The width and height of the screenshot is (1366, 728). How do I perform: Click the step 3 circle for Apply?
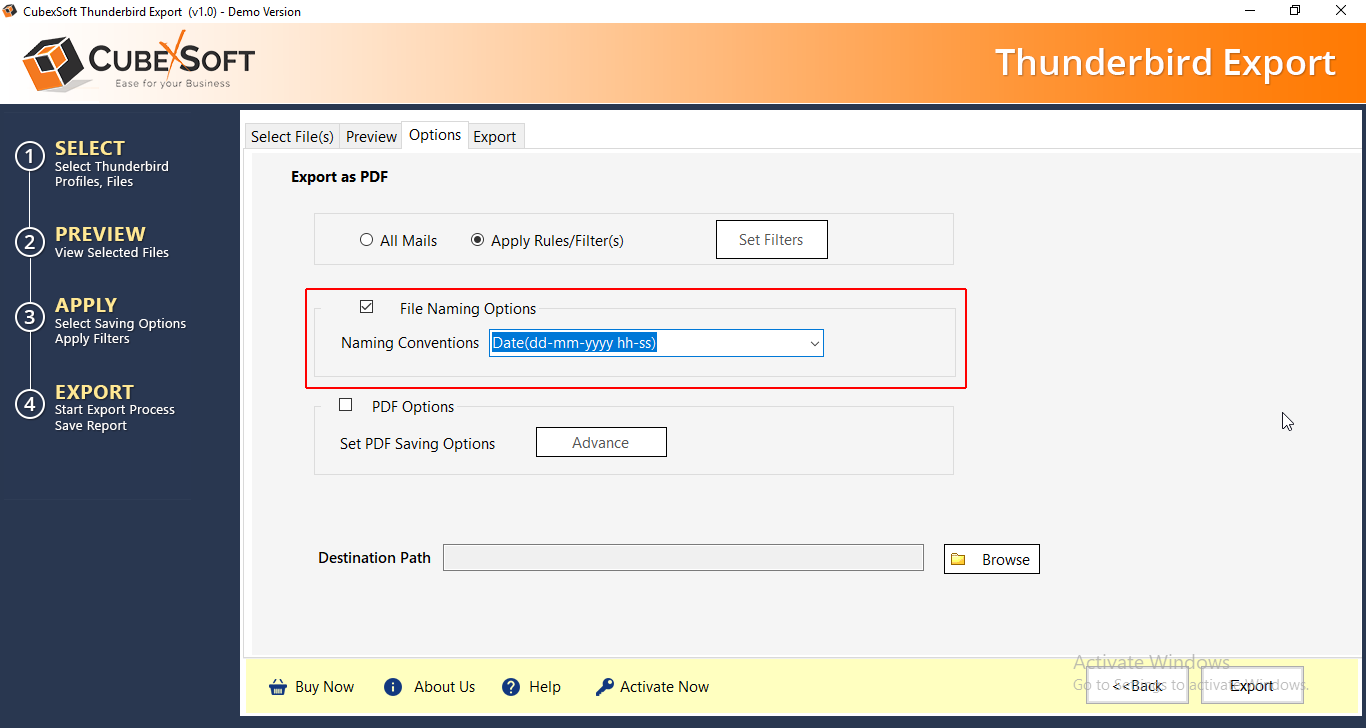click(x=30, y=317)
